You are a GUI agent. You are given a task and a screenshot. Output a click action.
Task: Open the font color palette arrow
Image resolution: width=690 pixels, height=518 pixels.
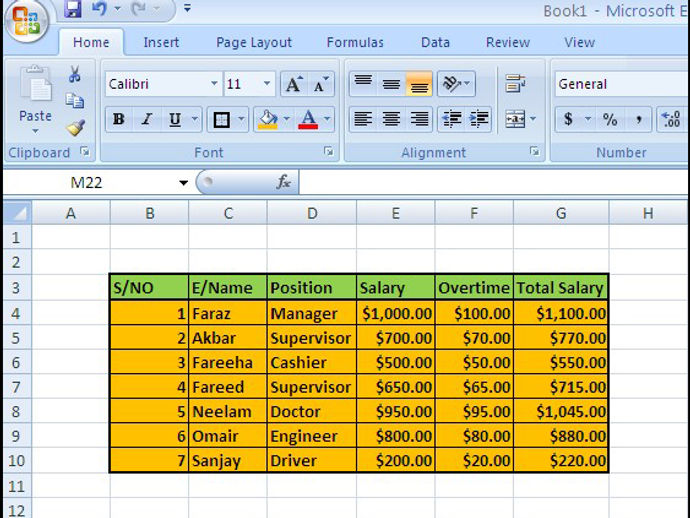(x=327, y=119)
